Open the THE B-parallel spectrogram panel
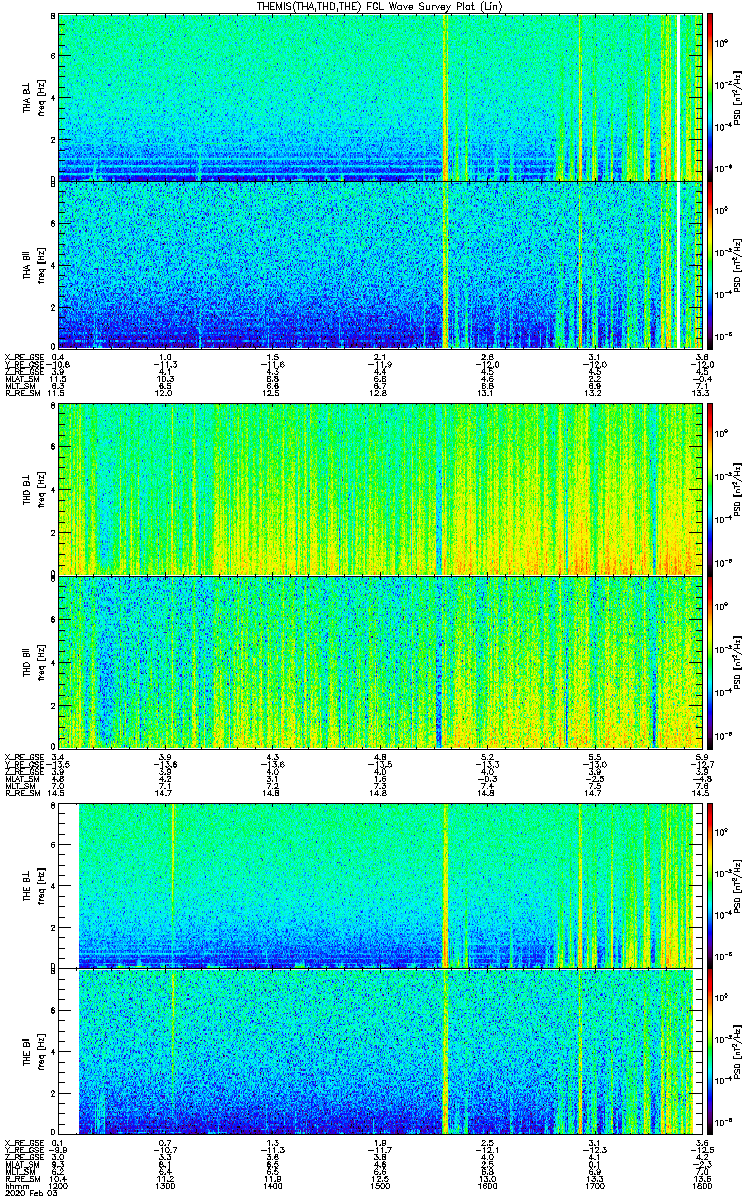750x1200 pixels. [x=380, y=1051]
